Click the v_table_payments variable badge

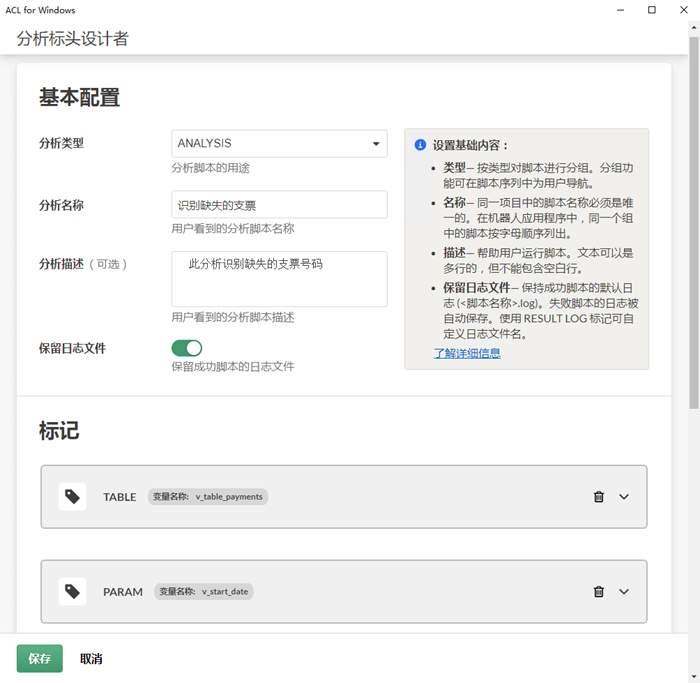pyautogui.click(x=208, y=497)
